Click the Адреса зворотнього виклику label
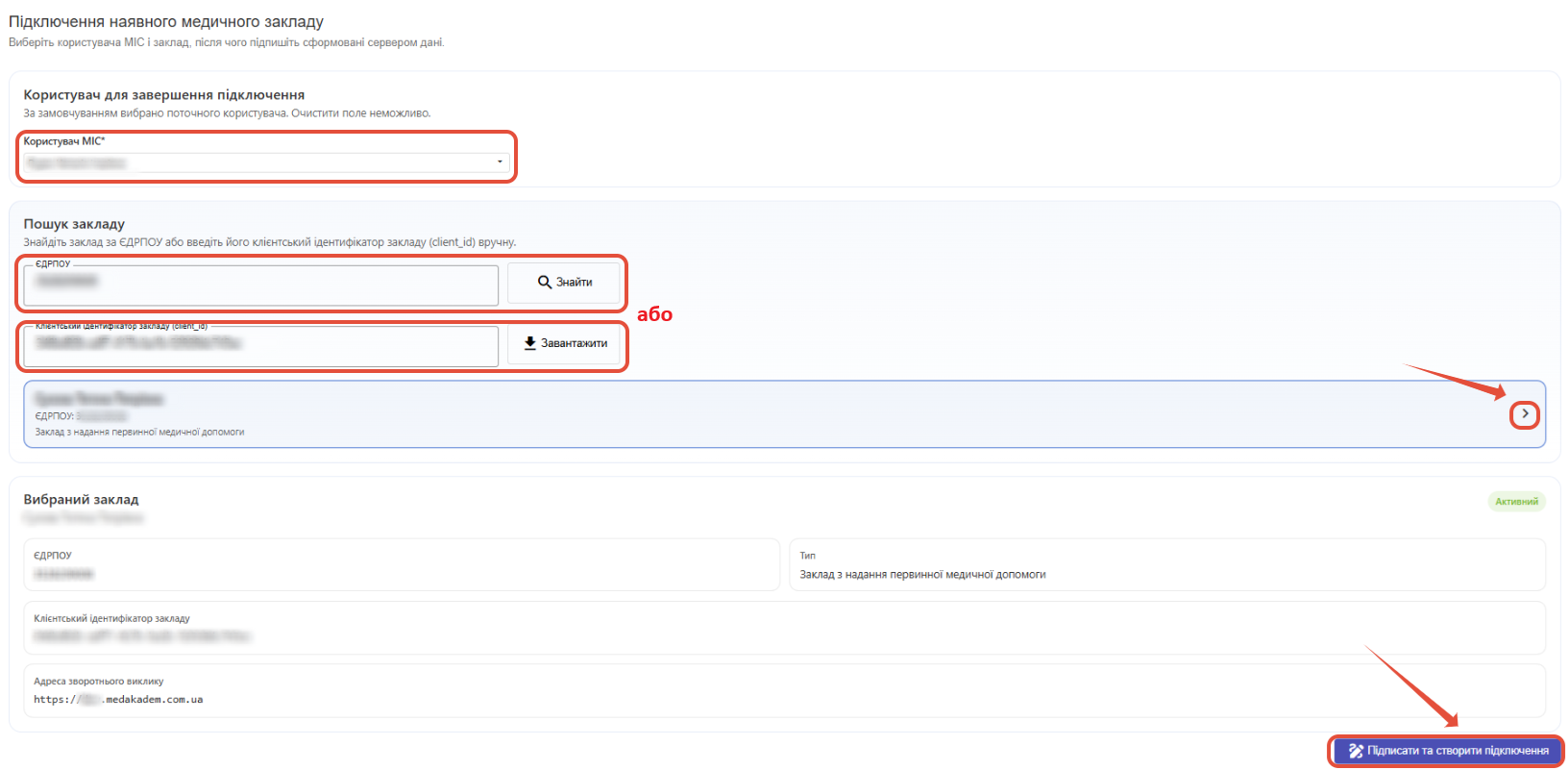 [99, 682]
